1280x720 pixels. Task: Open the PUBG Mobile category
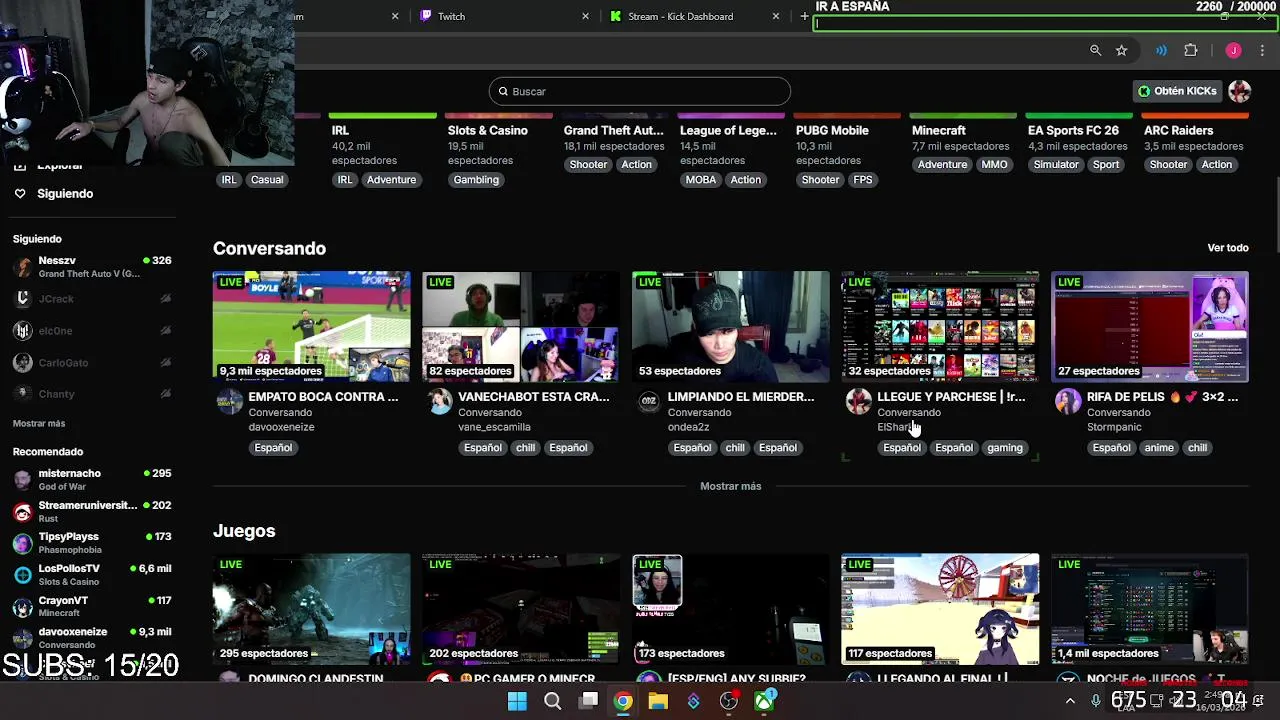tap(832, 130)
